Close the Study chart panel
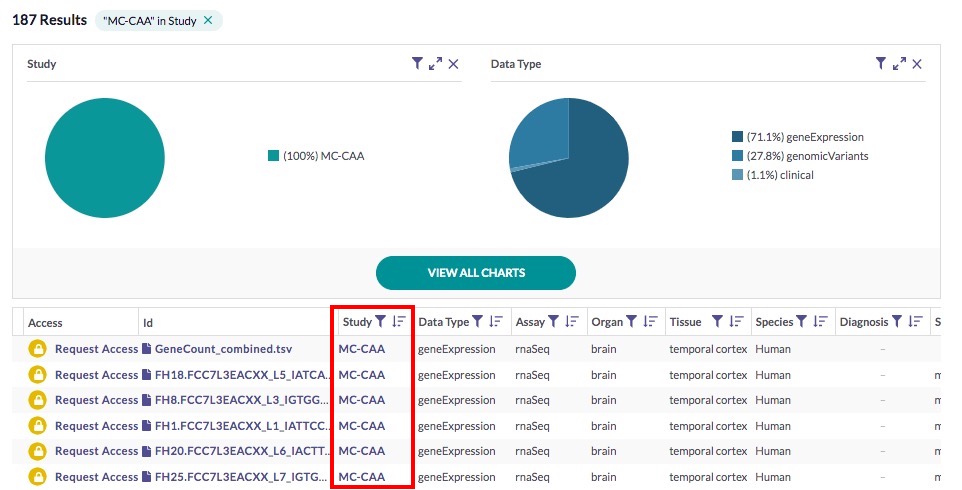 coord(453,64)
